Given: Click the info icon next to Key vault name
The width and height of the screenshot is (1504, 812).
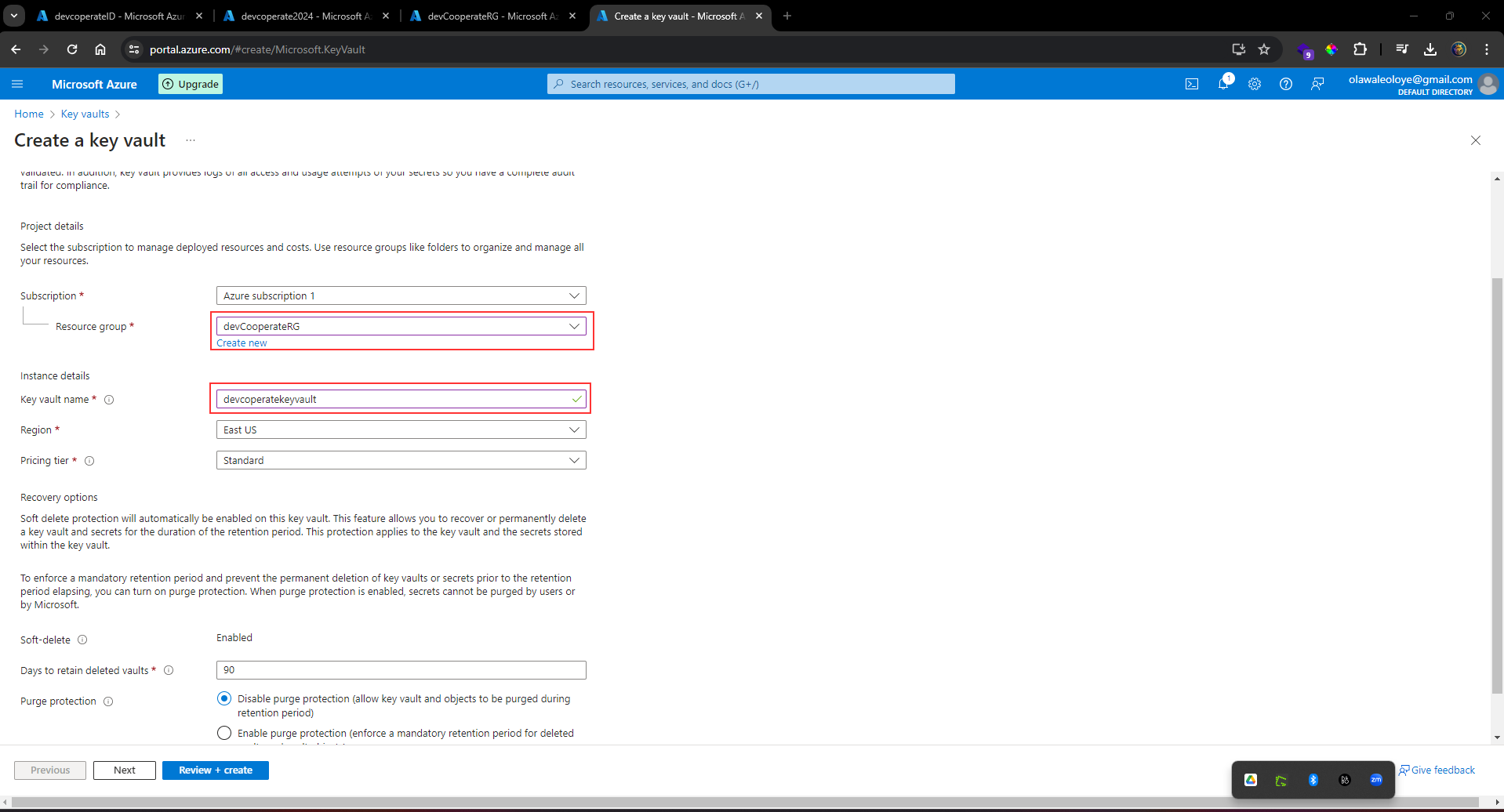Looking at the screenshot, I should click(x=109, y=400).
